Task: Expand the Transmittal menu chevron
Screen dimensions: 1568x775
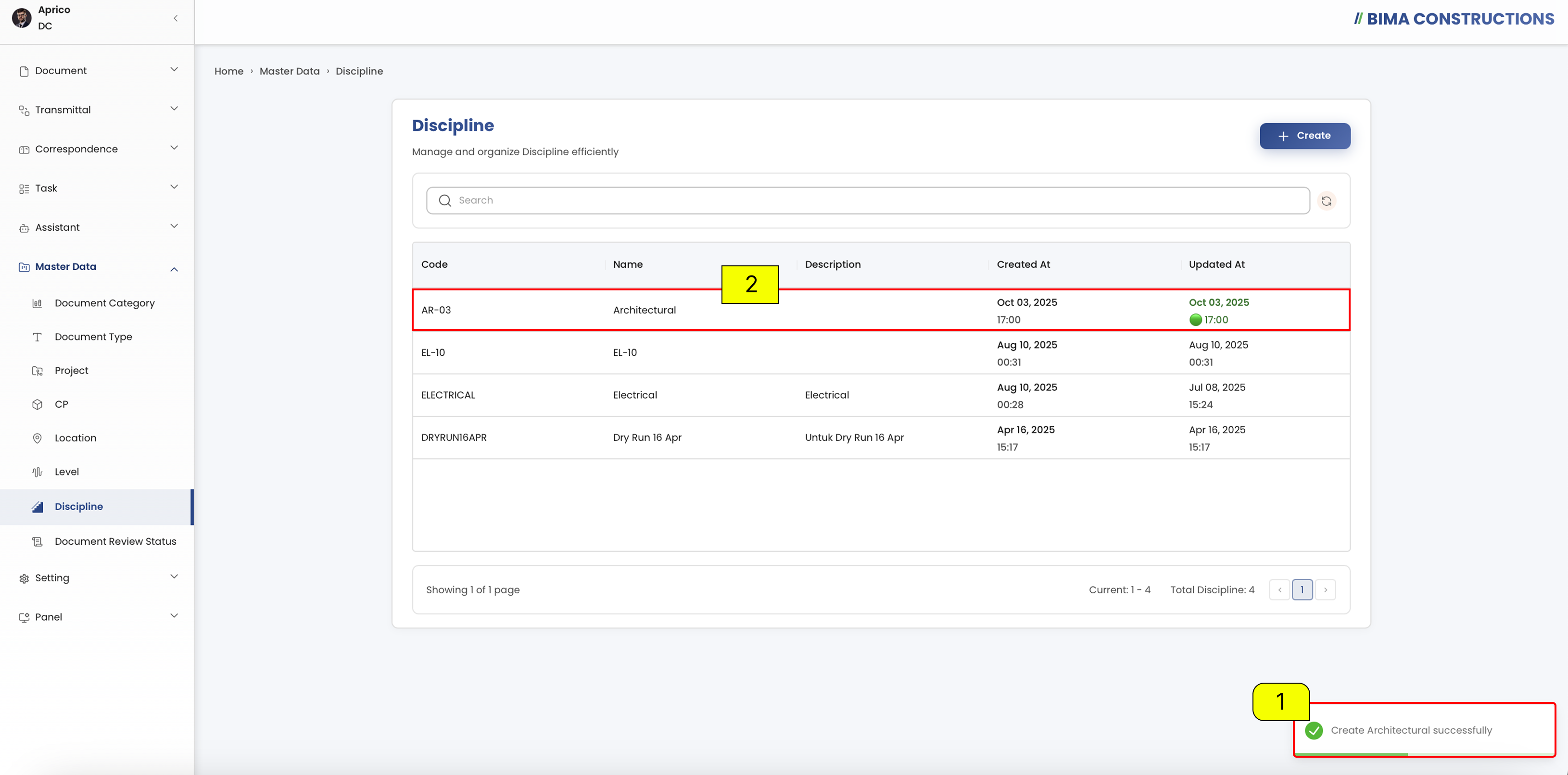Action: coord(174,109)
